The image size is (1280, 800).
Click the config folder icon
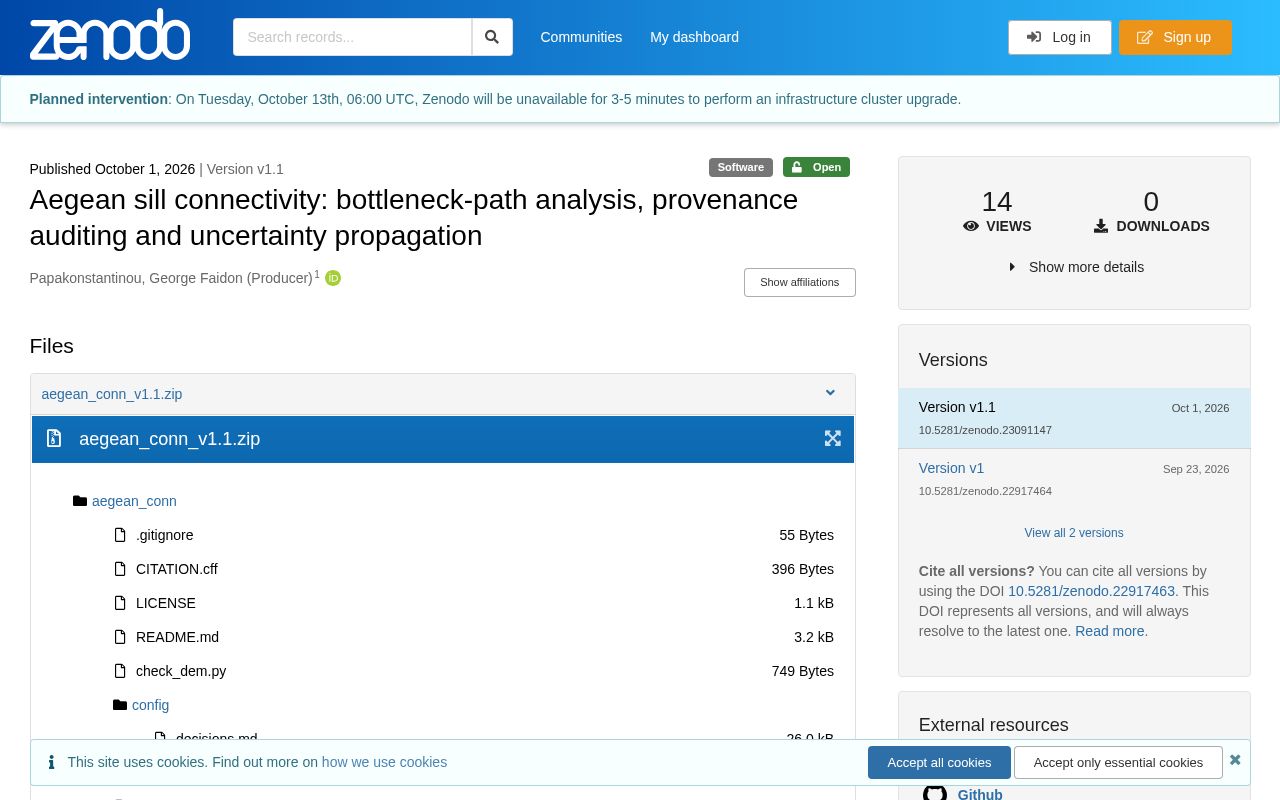pyautogui.click(x=120, y=705)
